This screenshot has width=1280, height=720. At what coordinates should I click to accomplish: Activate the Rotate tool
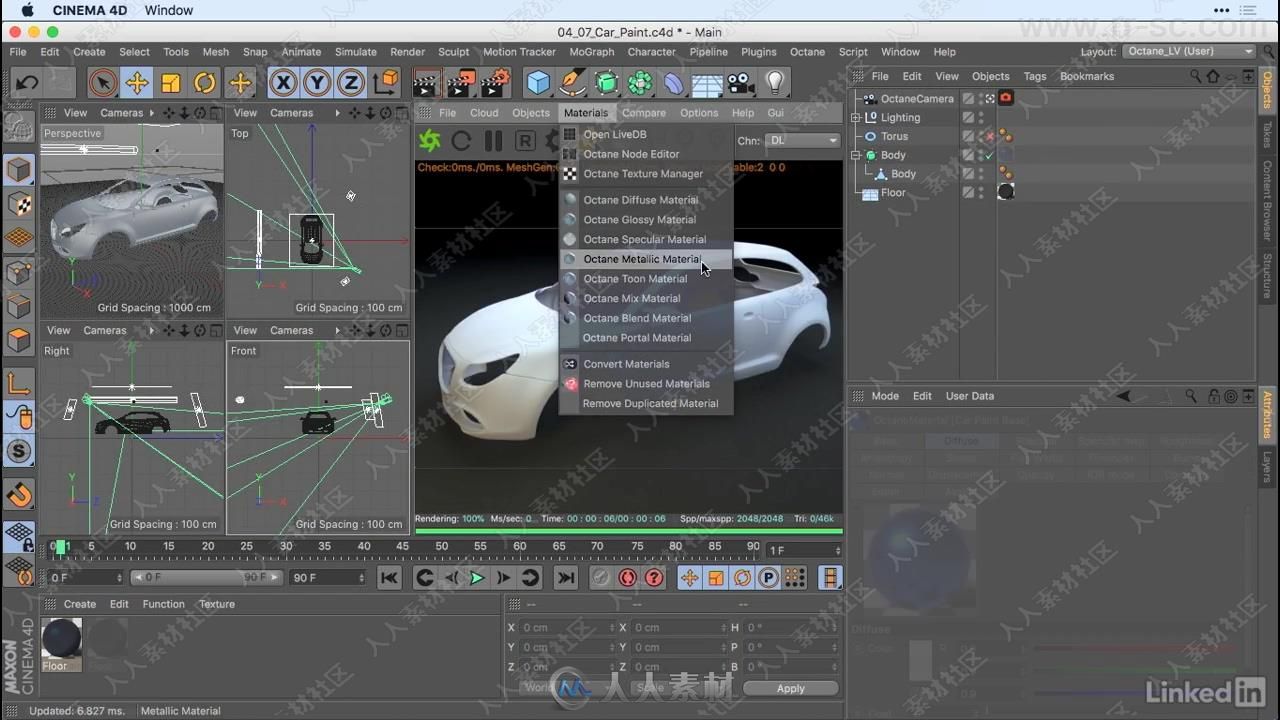205,83
